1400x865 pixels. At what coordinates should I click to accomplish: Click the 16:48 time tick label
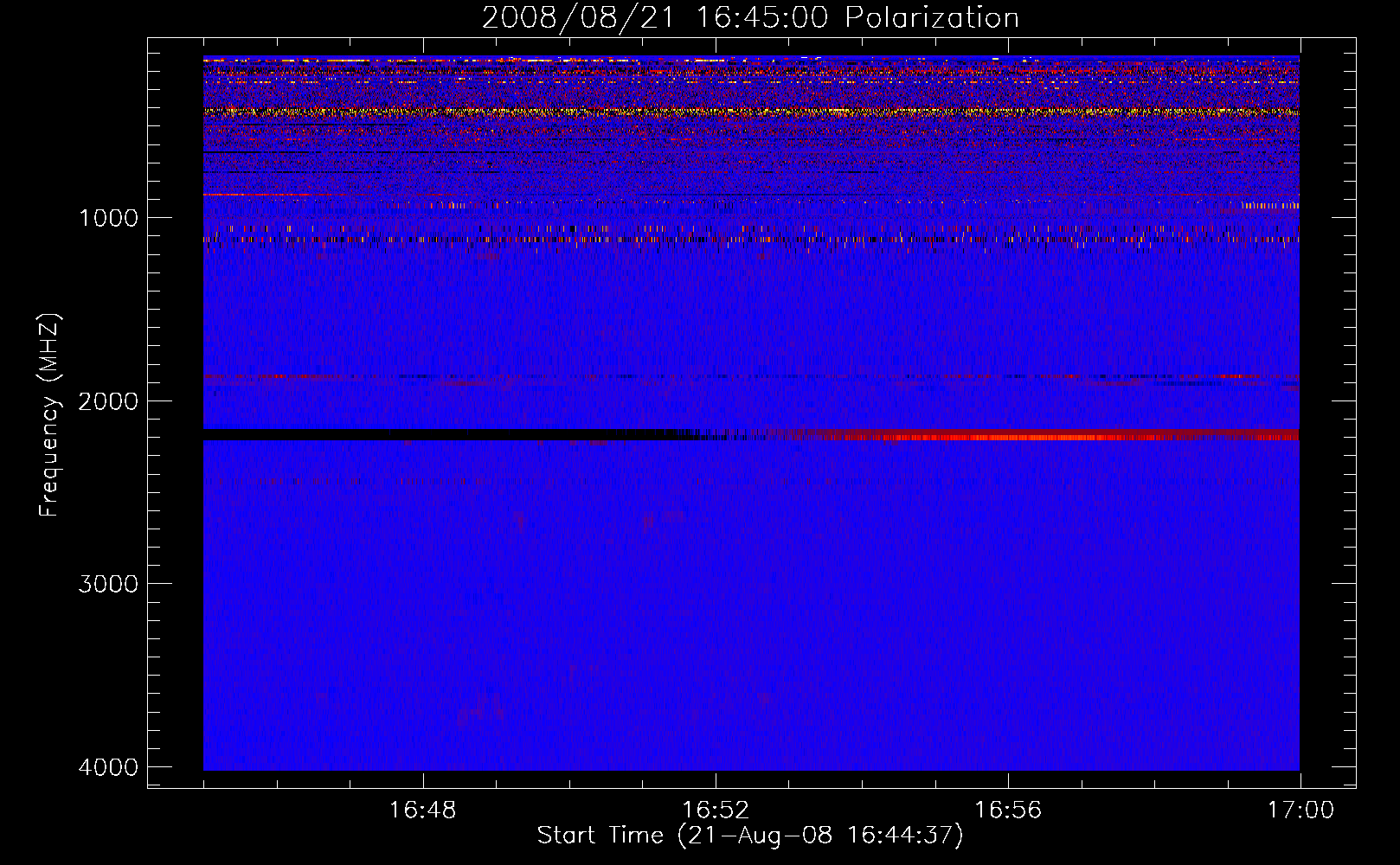pos(423,811)
